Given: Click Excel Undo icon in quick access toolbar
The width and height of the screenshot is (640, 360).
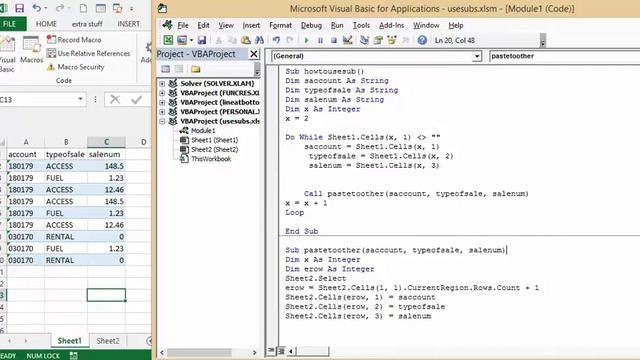Looking at the screenshot, I should 37,8.
